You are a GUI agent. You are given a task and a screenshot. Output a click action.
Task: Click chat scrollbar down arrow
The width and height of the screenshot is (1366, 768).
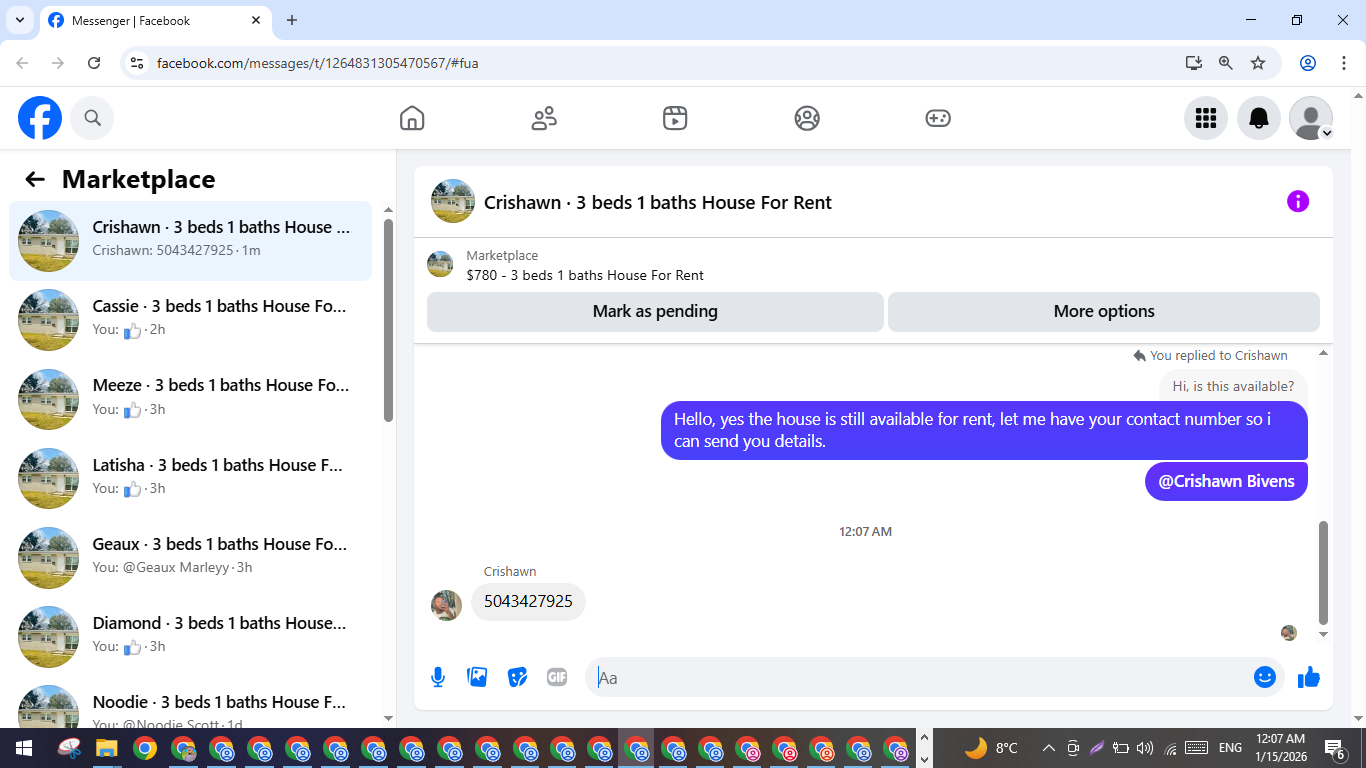pos(1324,634)
